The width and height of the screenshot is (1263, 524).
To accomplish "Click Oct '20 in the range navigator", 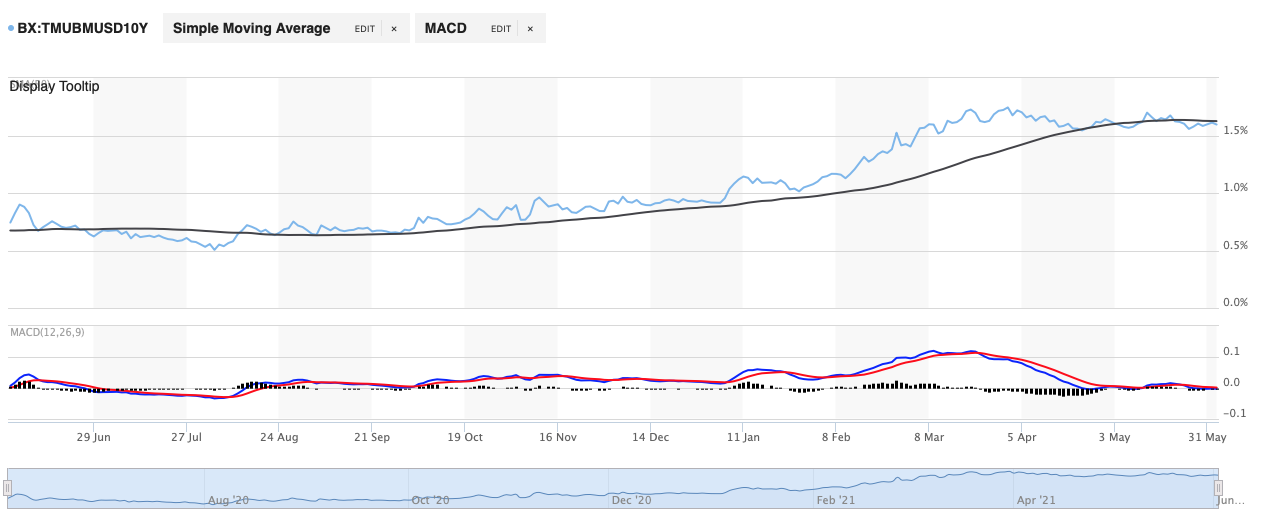I will [432, 500].
